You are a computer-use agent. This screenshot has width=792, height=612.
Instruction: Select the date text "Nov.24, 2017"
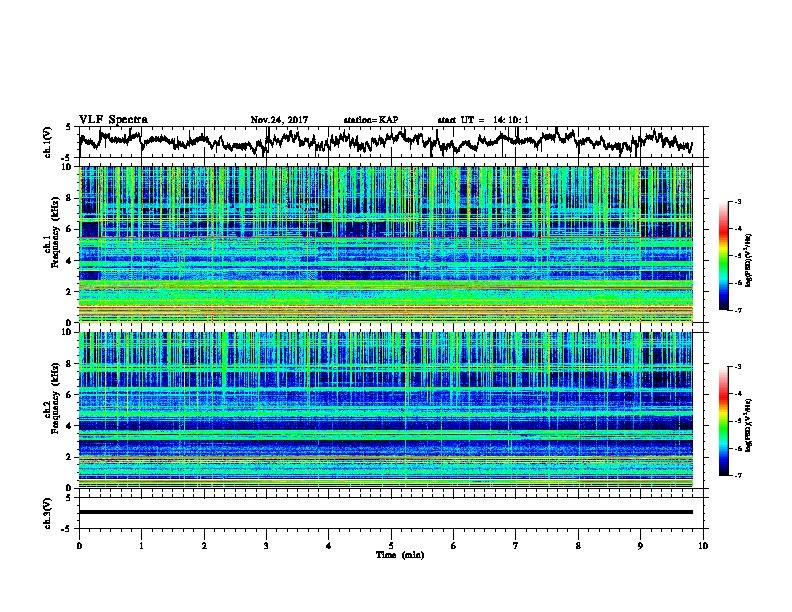point(279,120)
